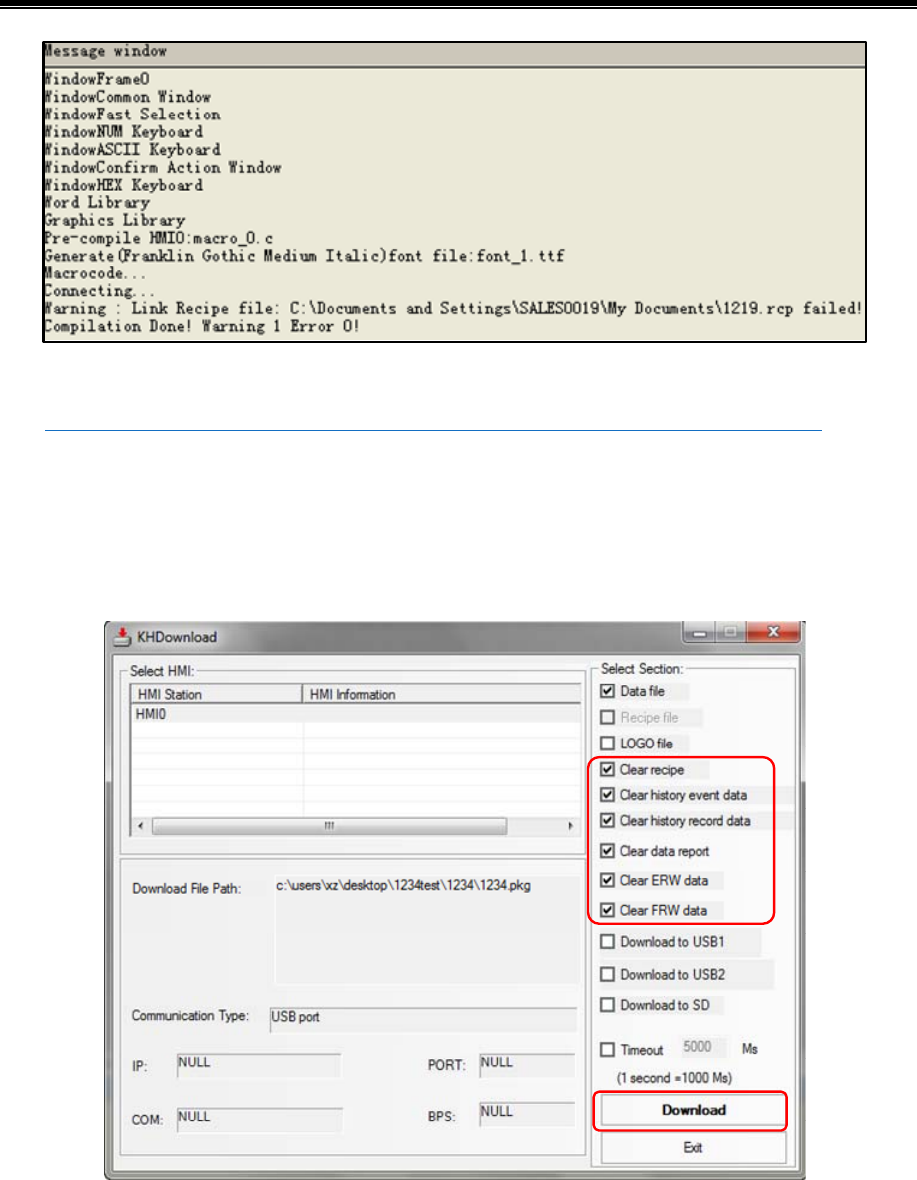Enable Download to SD checkbox
This screenshot has height=1180, width=917.
coord(608,1005)
